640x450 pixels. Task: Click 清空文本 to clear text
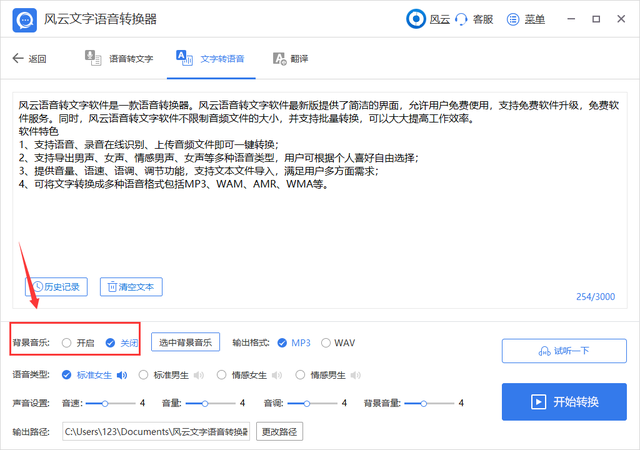point(131,287)
